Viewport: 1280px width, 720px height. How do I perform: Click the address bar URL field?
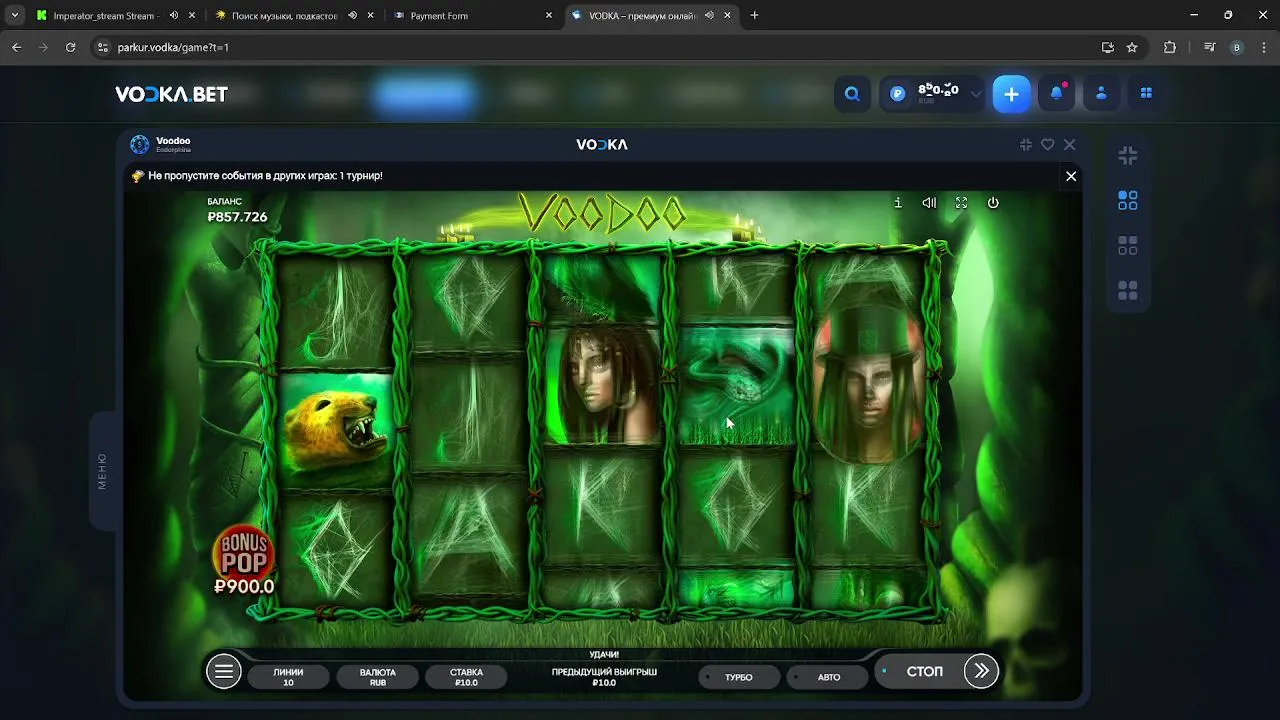pos(600,47)
